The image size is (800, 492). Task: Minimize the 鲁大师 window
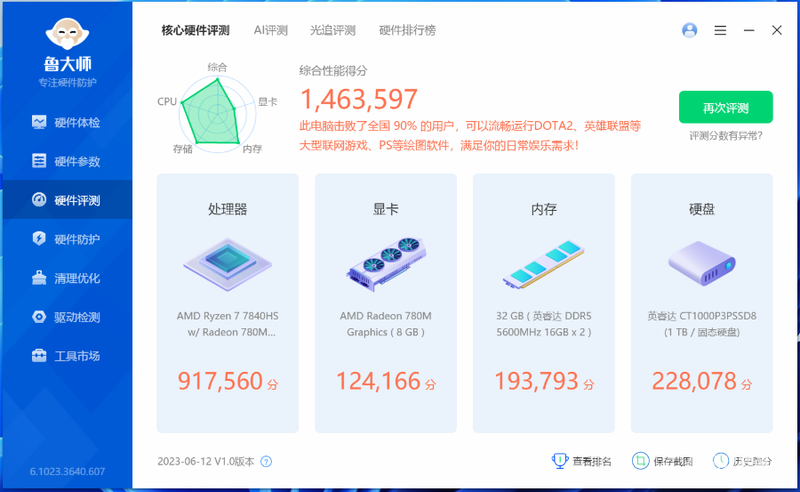(x=748, y=31)
